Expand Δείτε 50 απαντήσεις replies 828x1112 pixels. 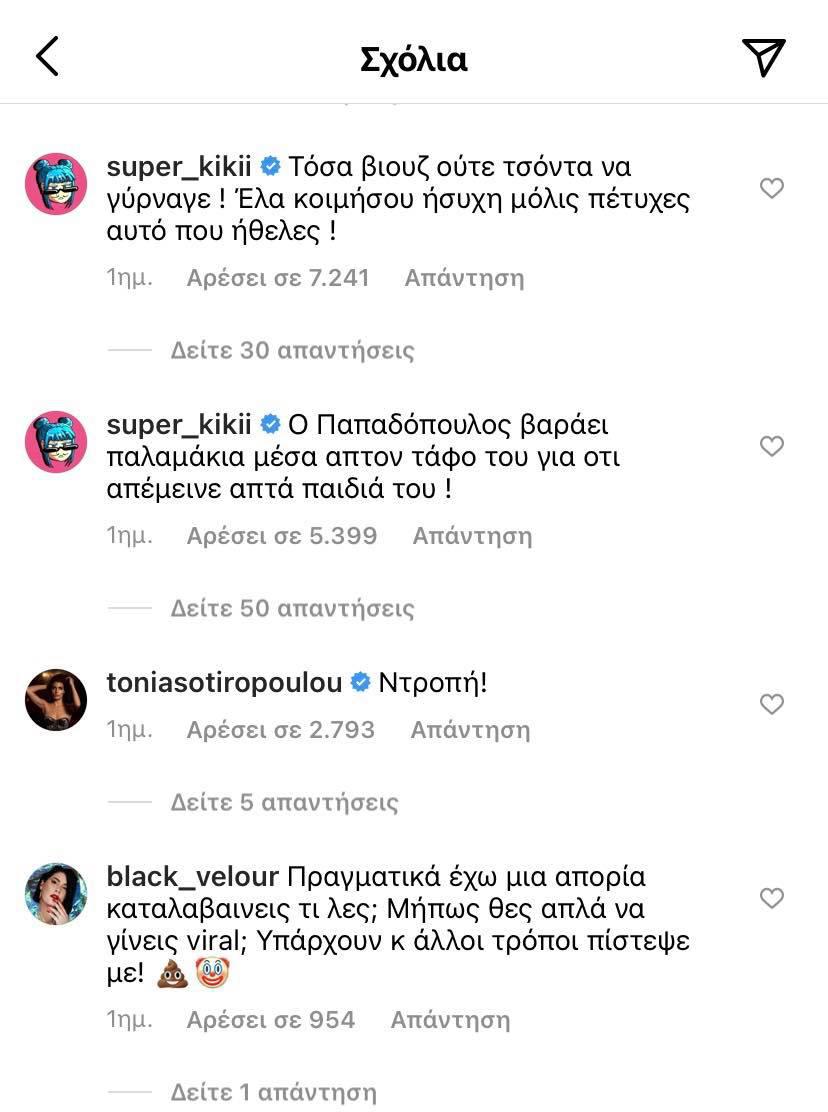292,608
